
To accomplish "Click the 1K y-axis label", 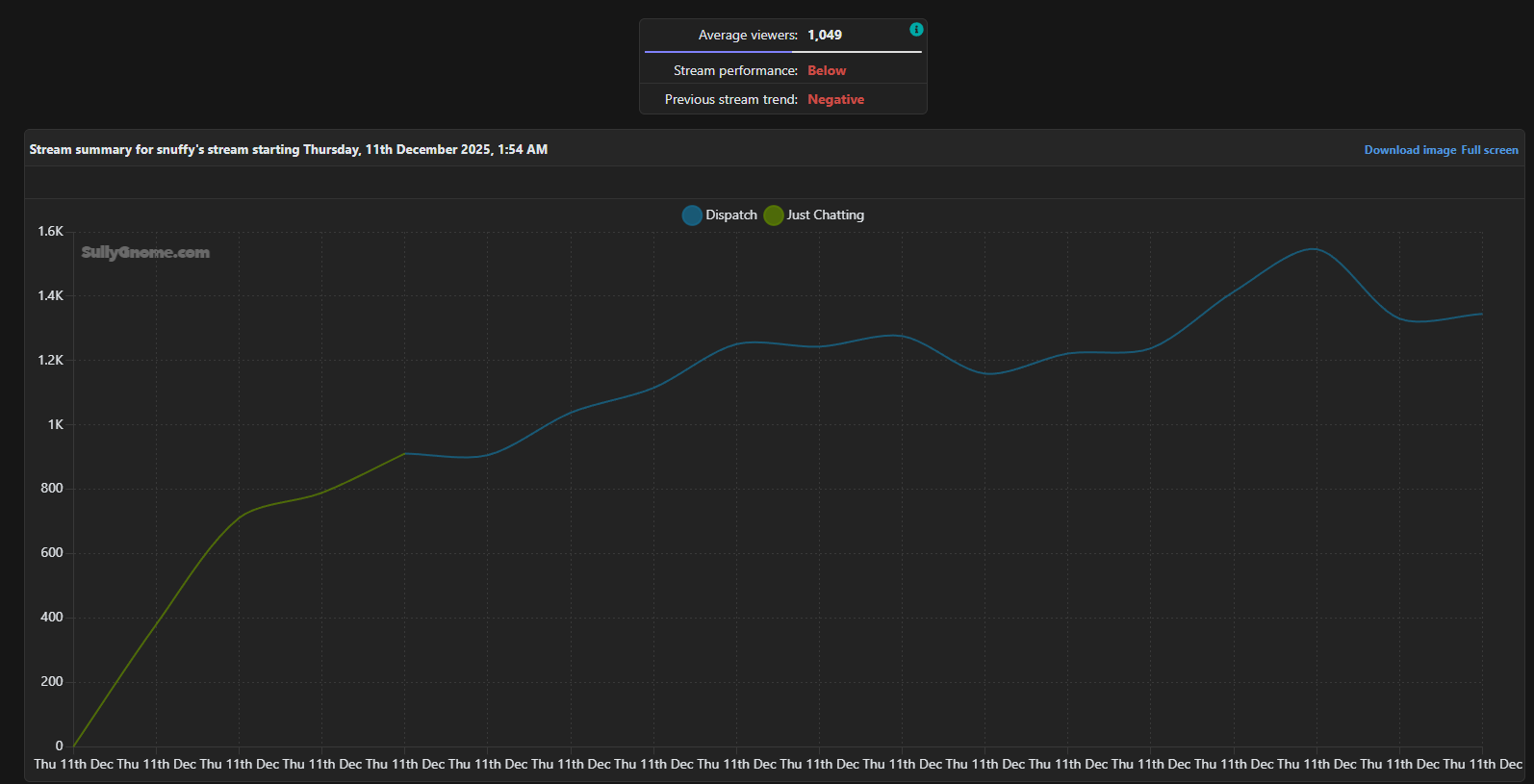I will point(55,425).
